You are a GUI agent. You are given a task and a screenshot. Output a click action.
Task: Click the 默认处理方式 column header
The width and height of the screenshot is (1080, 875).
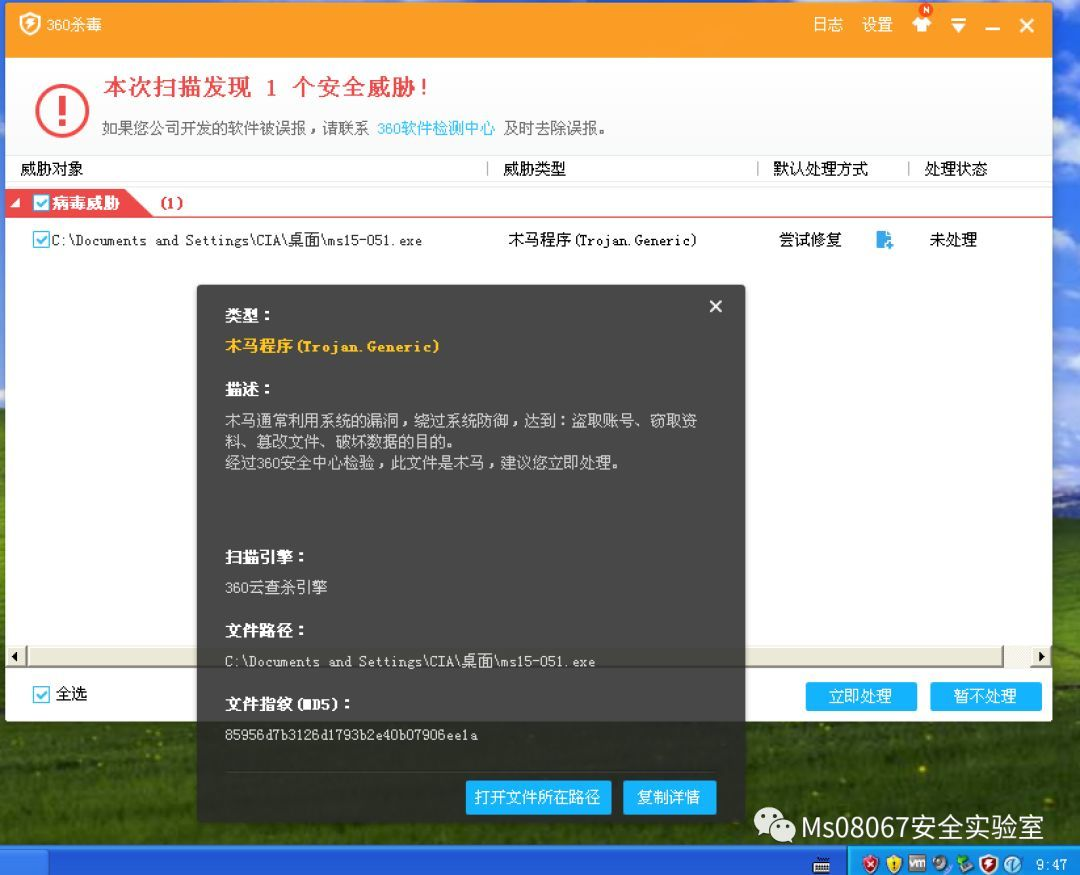pyautogui.click(x=820, y=169)
